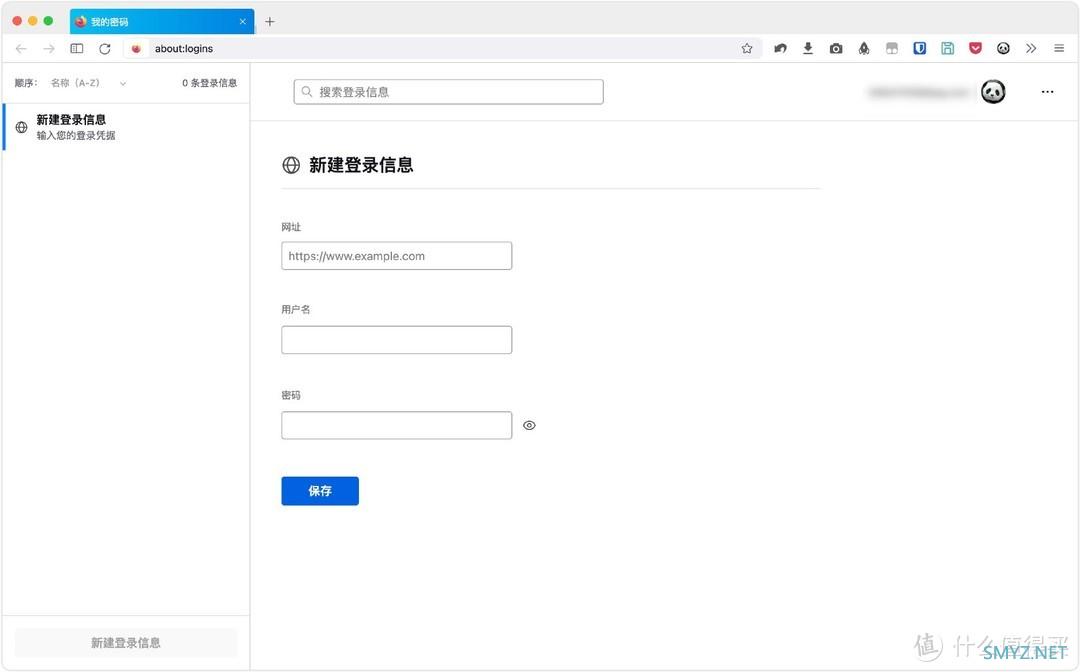The height and width of the screenshot is (672, 1080).
Task: Toggle password visibility eye icon
Action: [529, 425]
